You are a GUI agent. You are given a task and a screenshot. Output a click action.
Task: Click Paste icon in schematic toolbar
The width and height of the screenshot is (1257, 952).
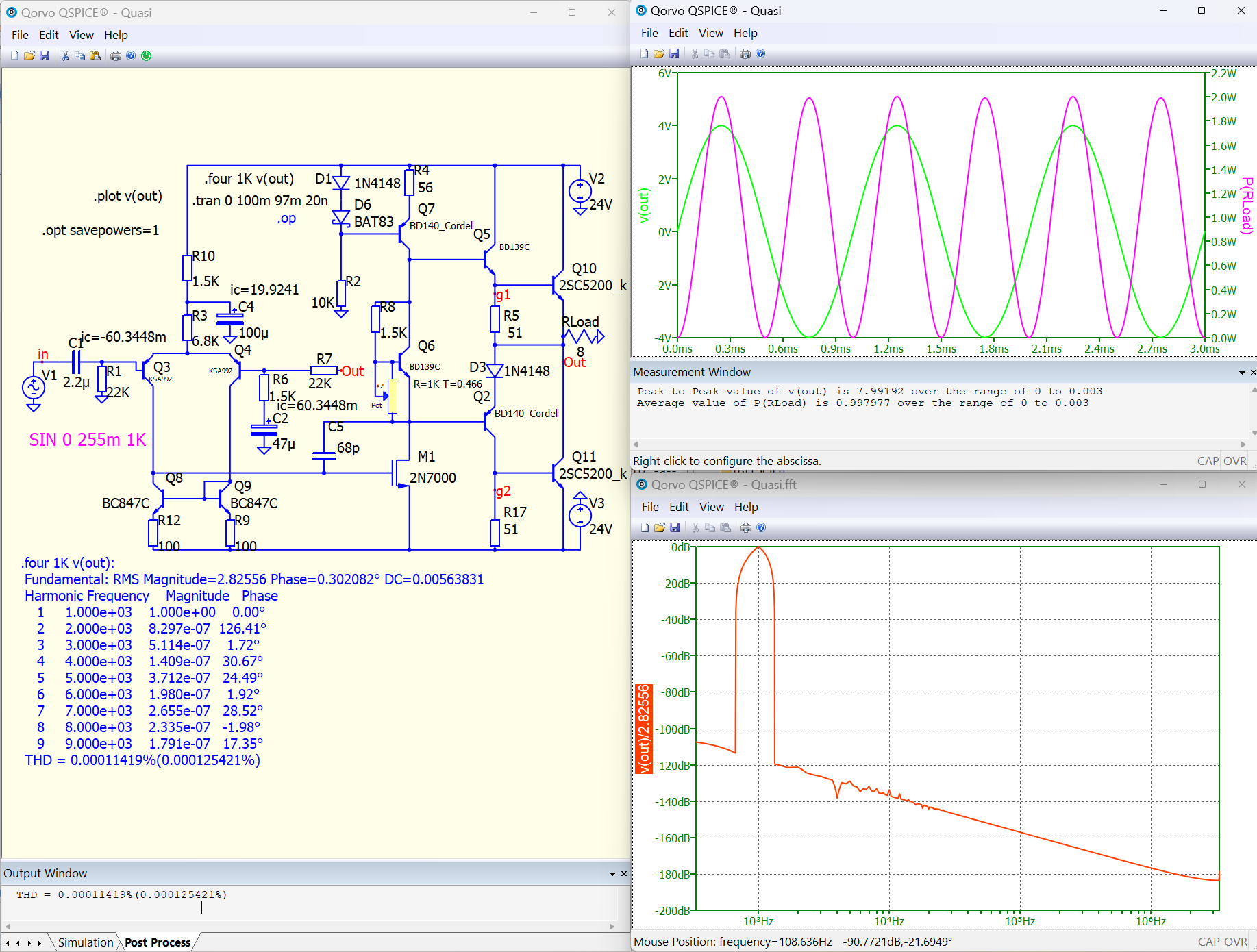point(95,55)
